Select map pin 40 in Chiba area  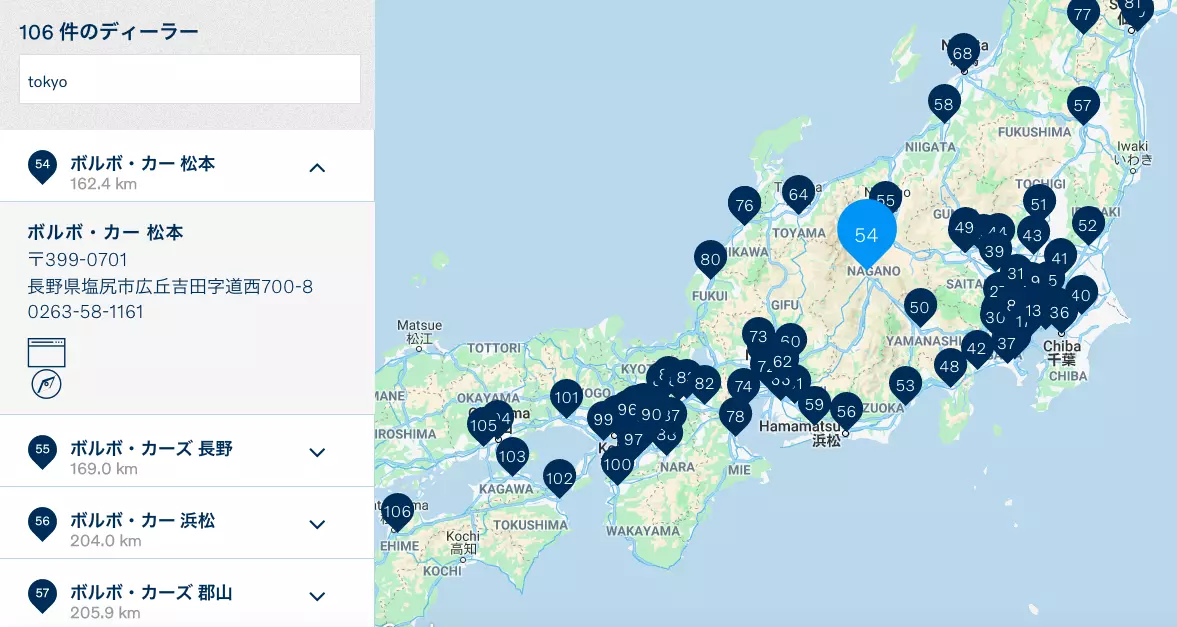point(1081,295)
